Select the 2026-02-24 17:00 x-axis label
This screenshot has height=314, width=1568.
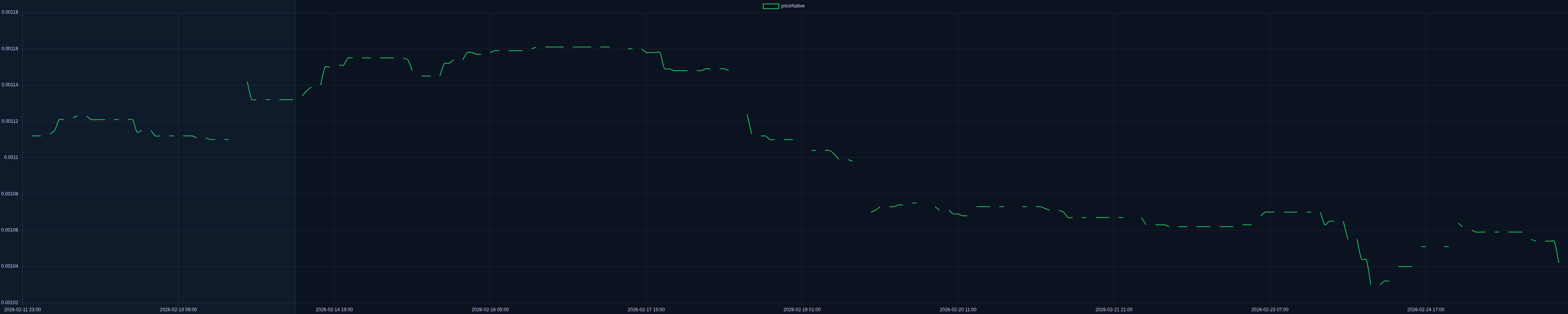pos(1426,310)
